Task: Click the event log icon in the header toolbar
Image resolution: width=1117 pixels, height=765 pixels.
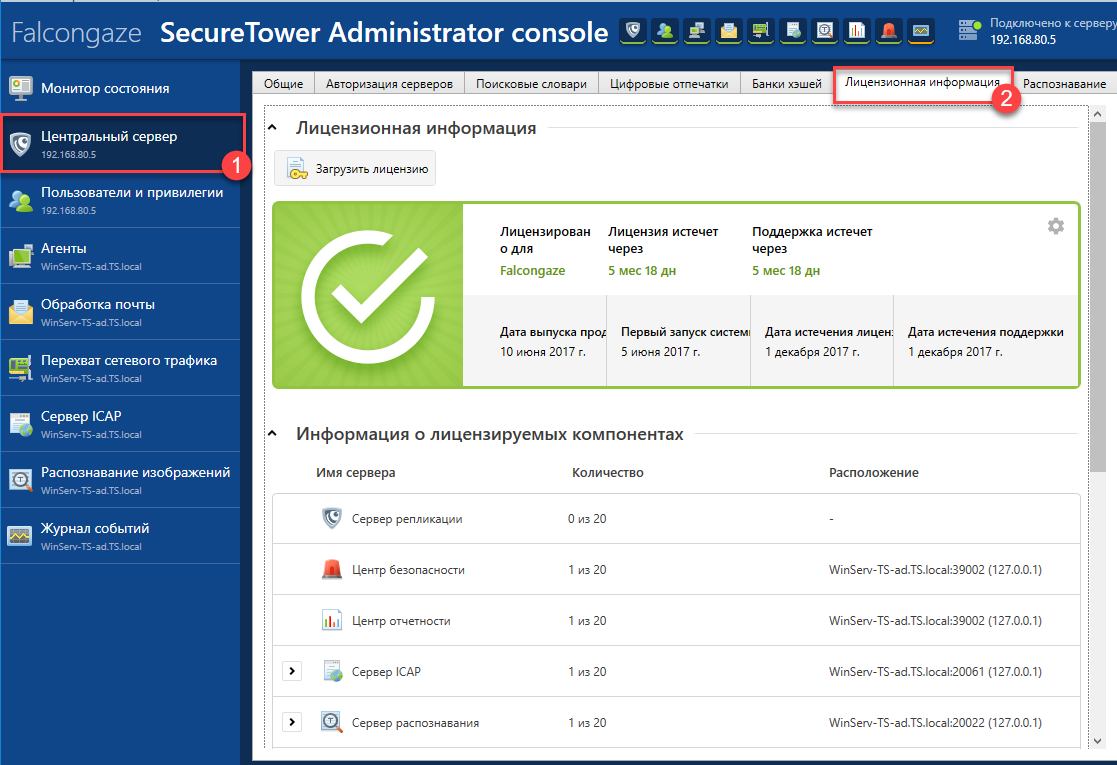Action: pos(921,31)
